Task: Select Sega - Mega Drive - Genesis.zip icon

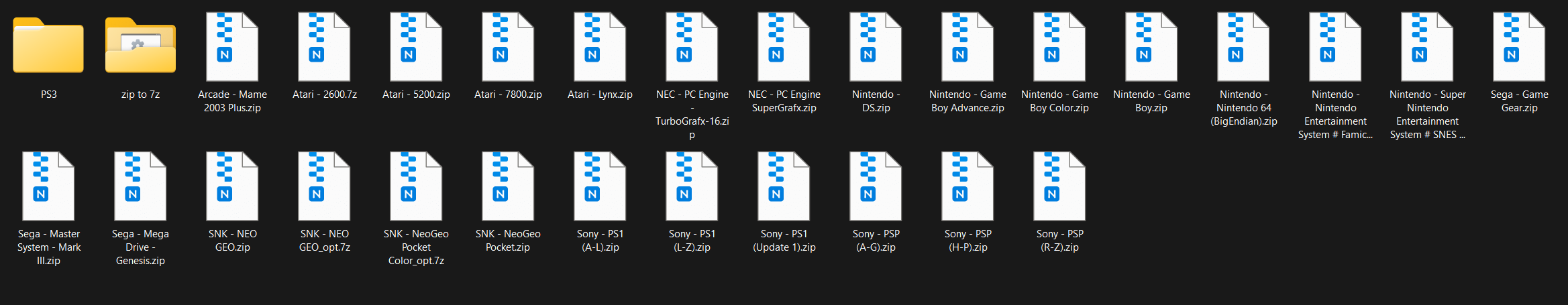Action: tap(140, 186)
